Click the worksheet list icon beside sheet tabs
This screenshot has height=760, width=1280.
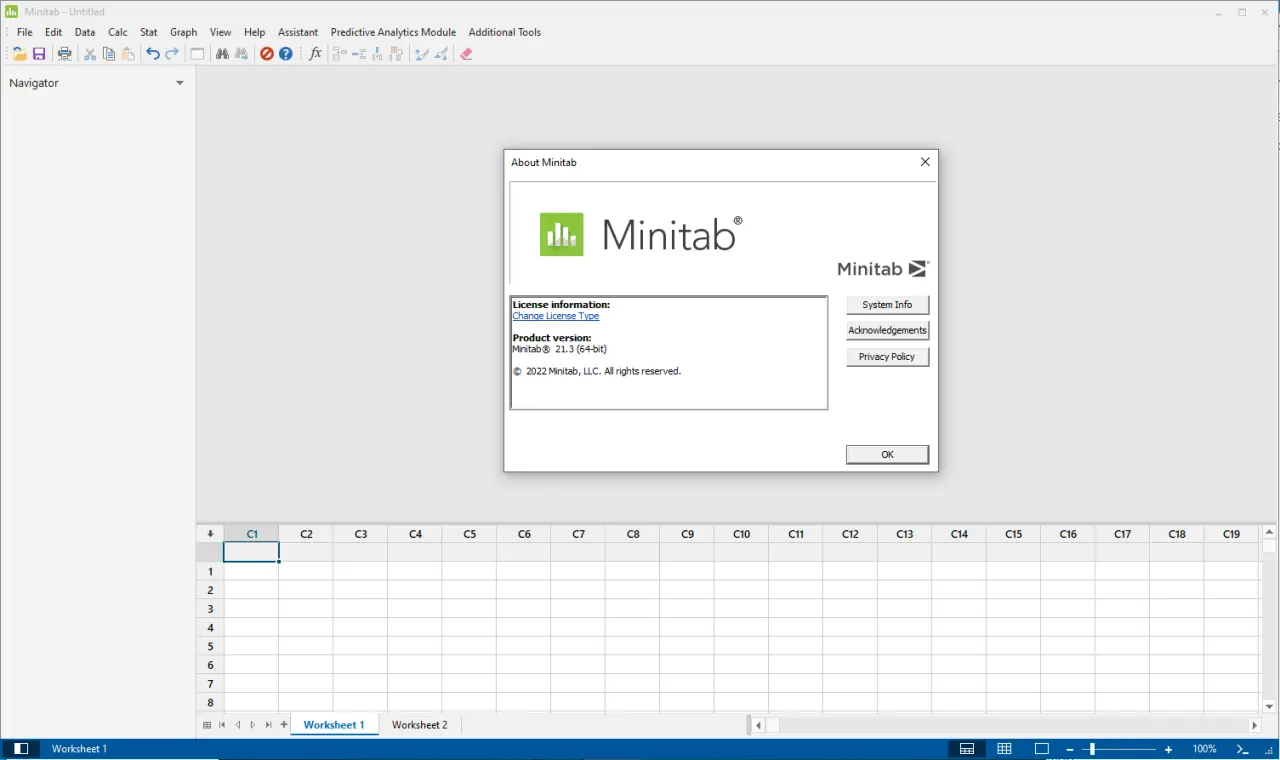coord(207,725)
